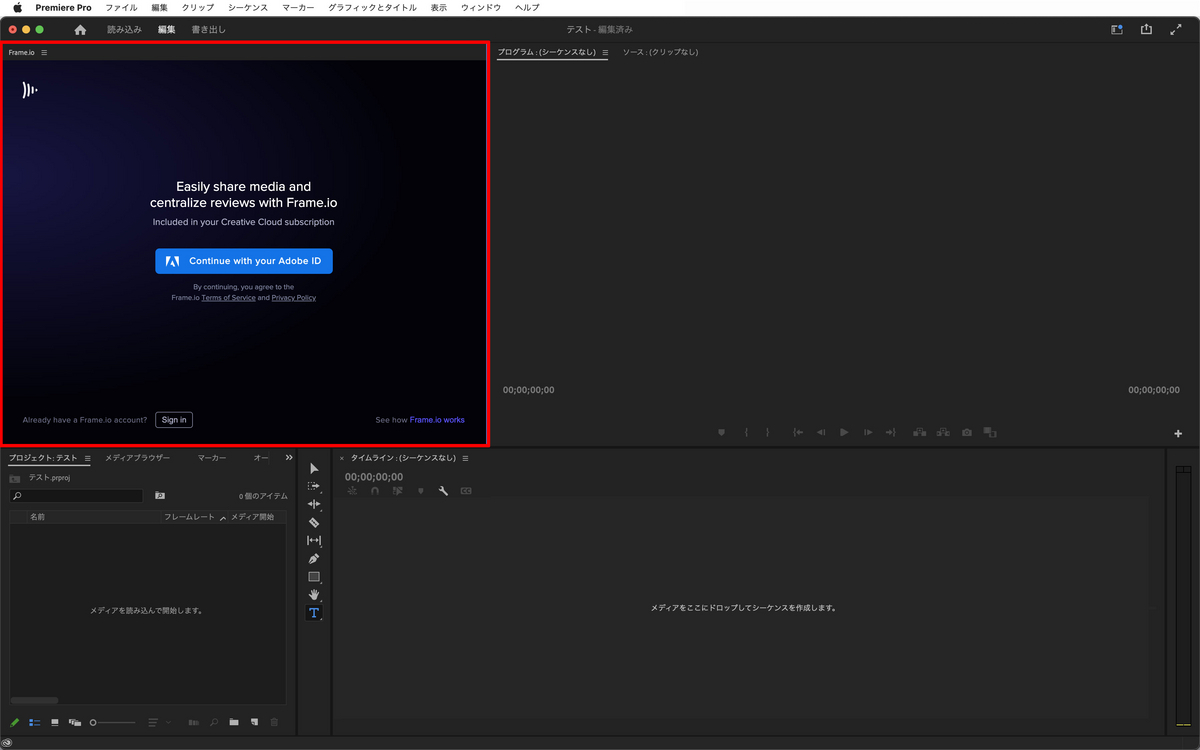Image resolution: width=1200 pixels, height=750 pixels.
Task: Click Add Marker in Program monitor
Action: click(721, 433)
